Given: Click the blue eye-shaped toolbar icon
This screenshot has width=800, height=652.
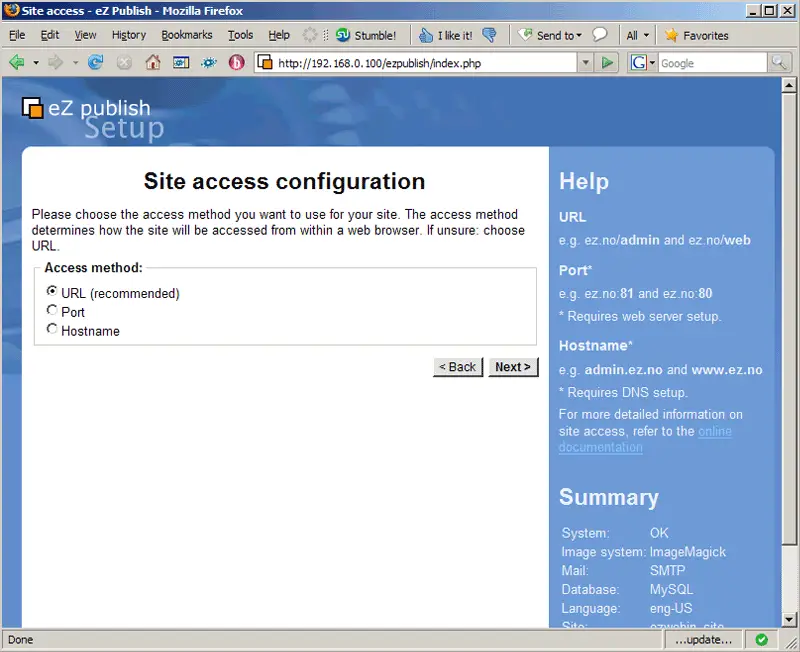Looking at the screenshot, I should point(209,63).
